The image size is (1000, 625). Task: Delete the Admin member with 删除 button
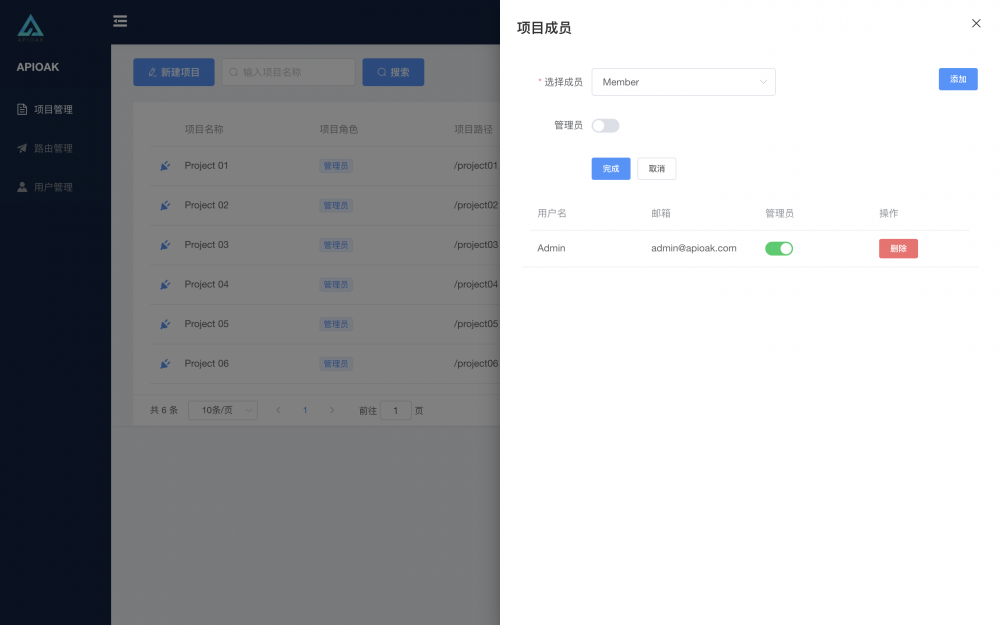[x=897, y=248]
